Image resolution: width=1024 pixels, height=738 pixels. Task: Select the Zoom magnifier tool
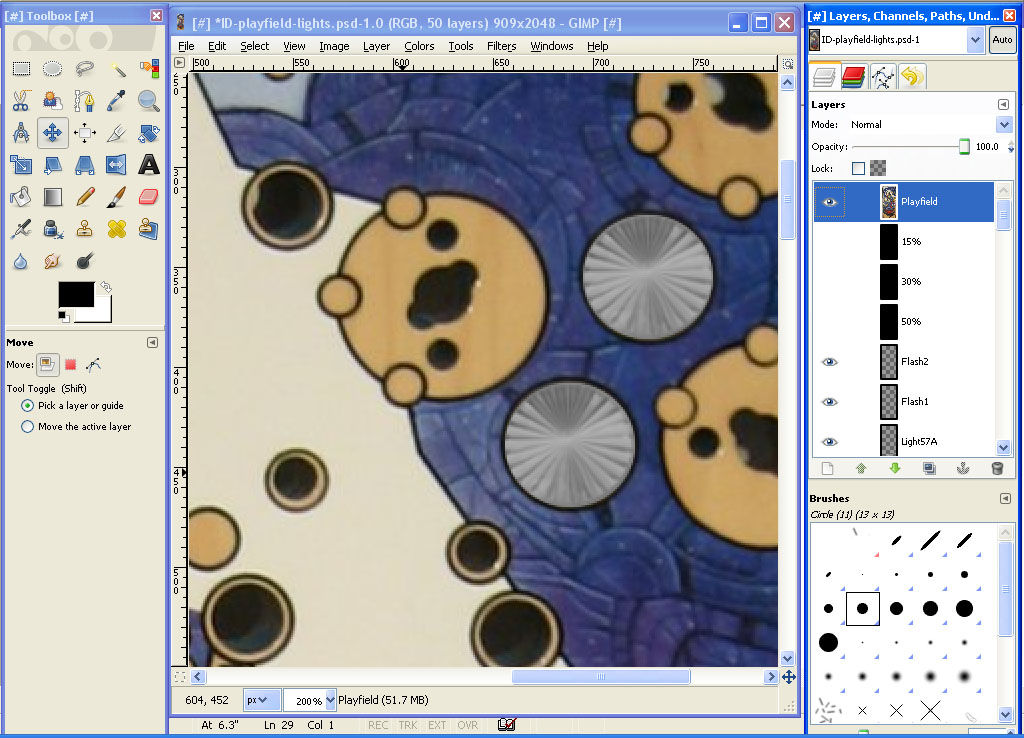pyautogui.click(x=149, y=100)
